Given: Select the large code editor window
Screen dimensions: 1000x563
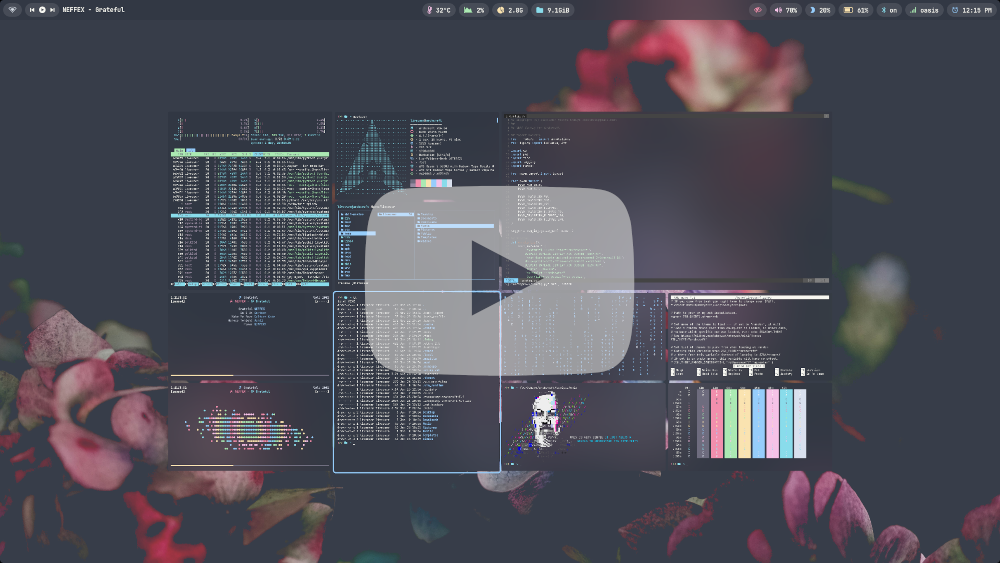Looking at the screenshot, I should tap(666, 199).
